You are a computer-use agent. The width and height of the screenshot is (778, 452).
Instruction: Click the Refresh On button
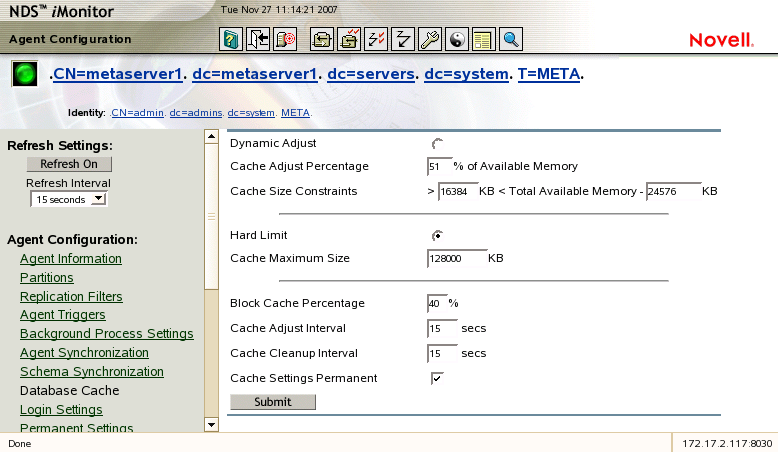click(x=69, y=164)
